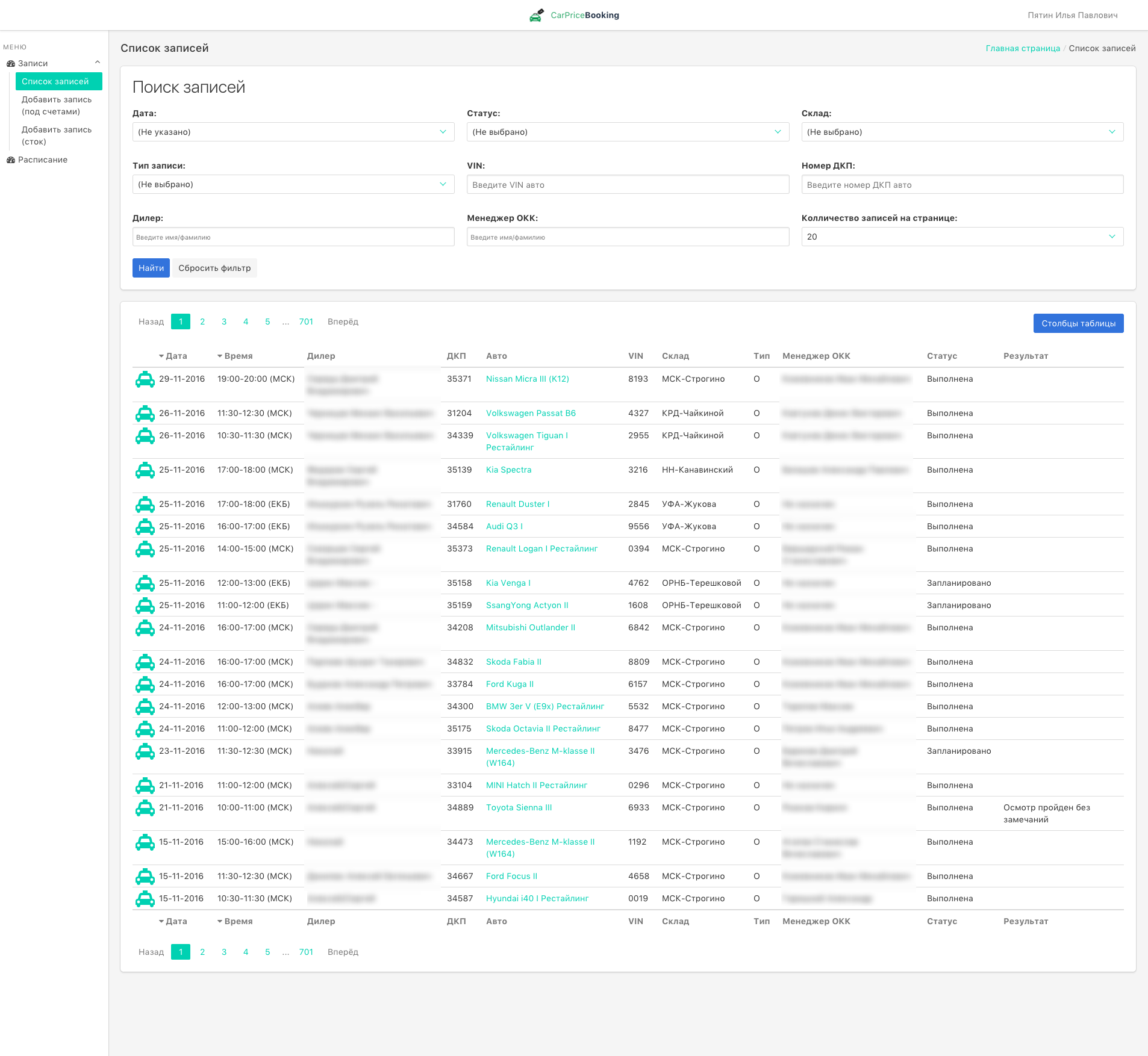Click the taxi icon for DKP 35371 row
This screenshot has height=1056, width=1148.
(x=145, y=379)
